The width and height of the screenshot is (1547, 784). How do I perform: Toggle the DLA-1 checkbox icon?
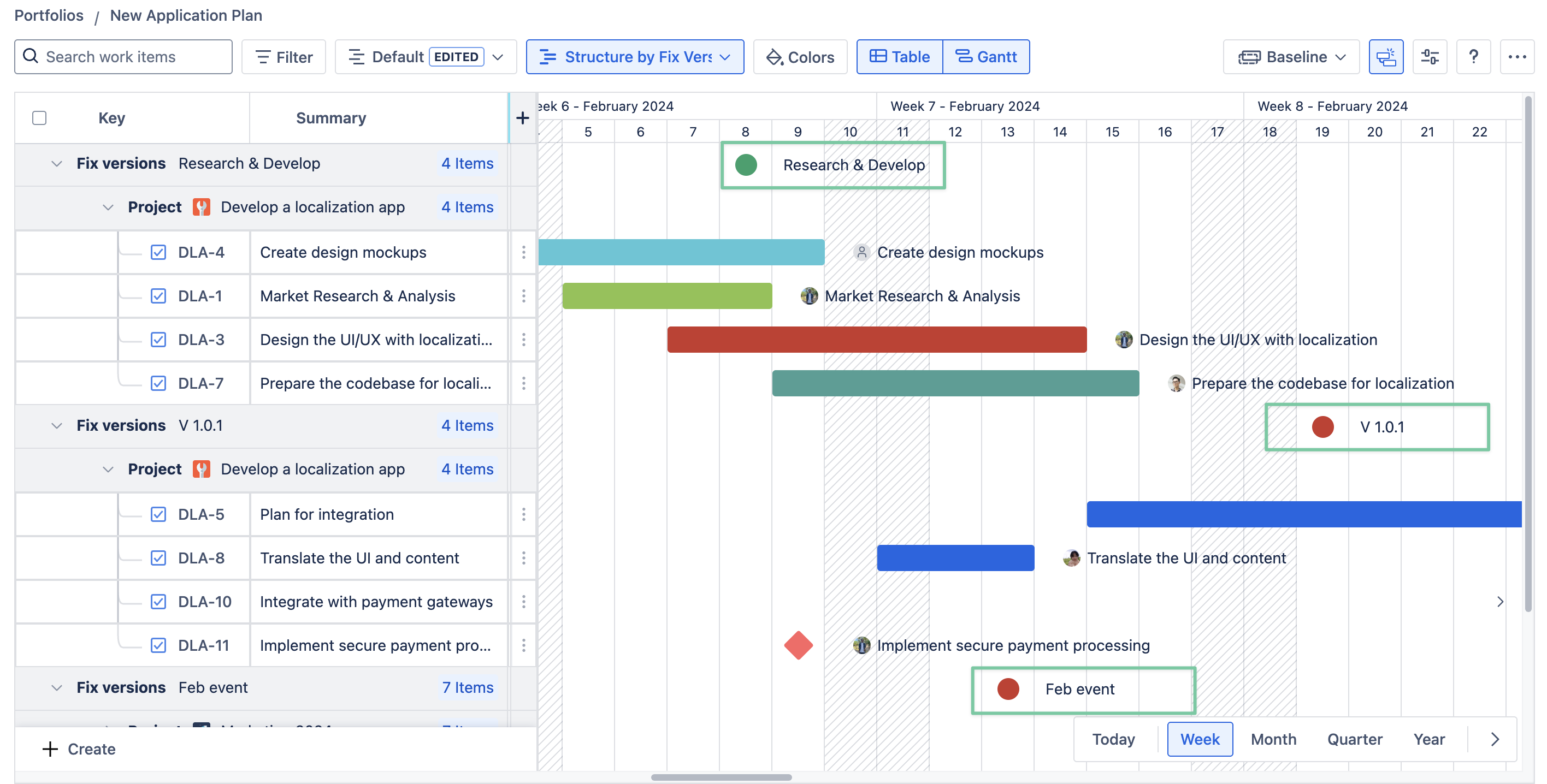[x=158, y=296]
